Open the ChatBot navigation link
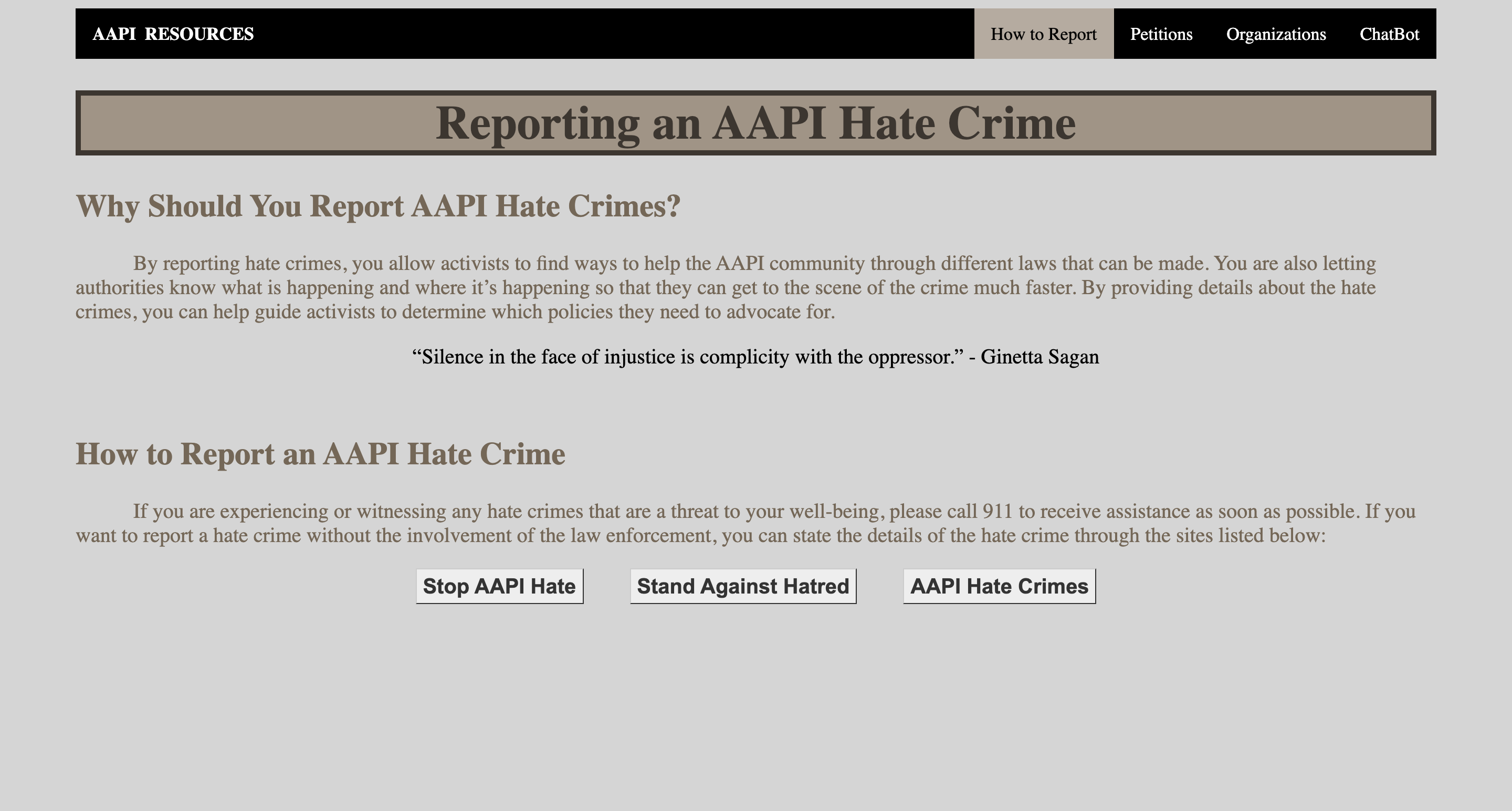 [x=1389, y=34]
